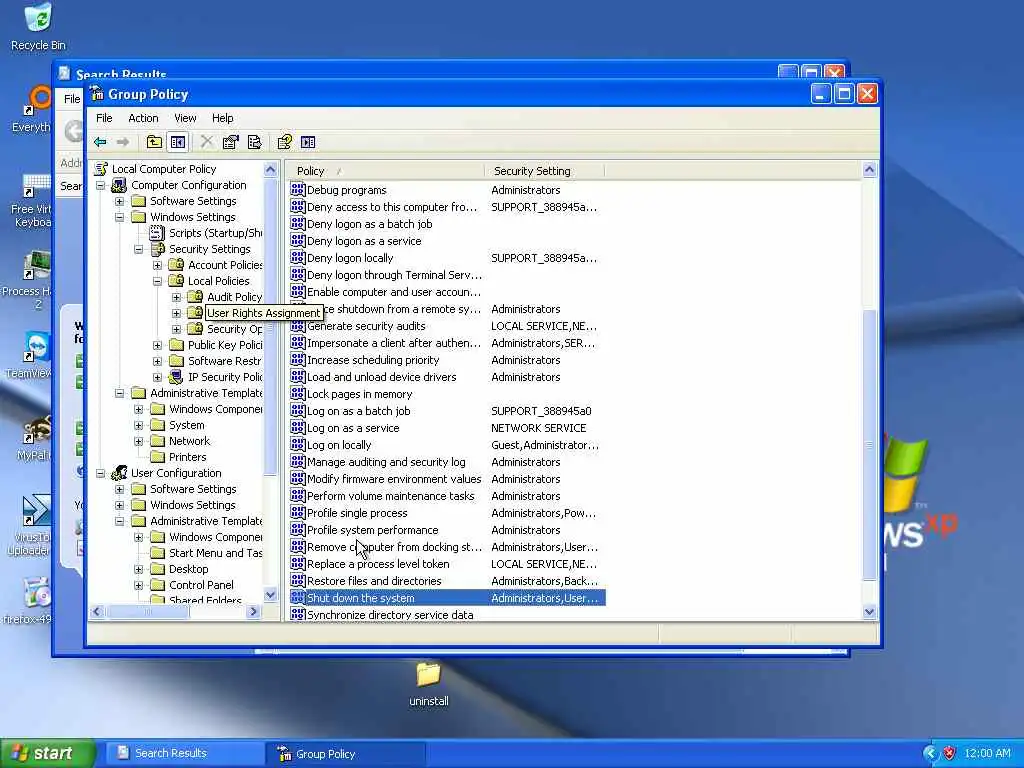Select the Network tree item

(189, 441)
